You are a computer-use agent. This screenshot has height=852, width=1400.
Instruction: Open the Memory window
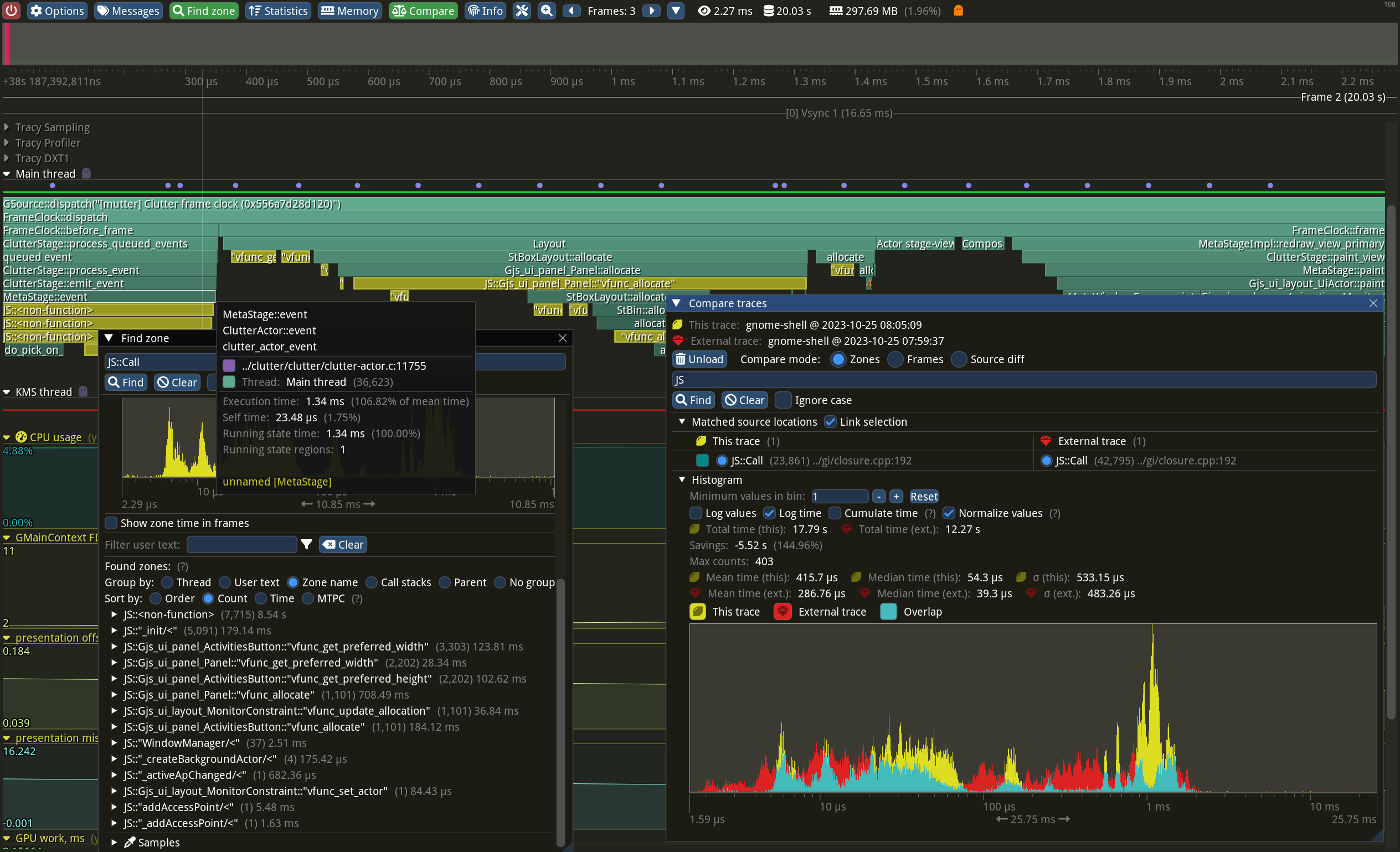[x=349, y=10]
